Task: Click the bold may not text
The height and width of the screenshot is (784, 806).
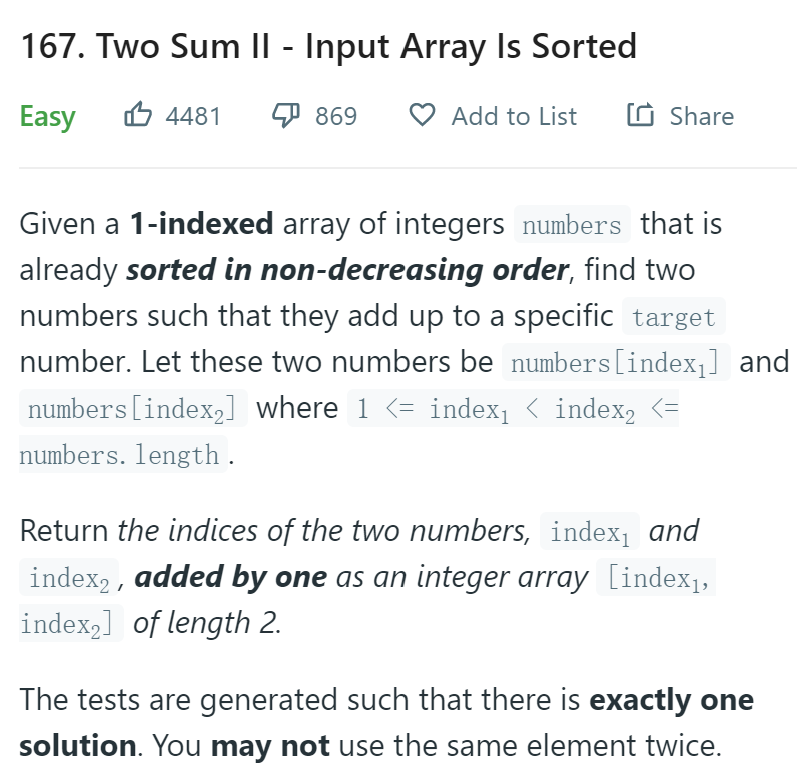Action: tap(270, 745)
